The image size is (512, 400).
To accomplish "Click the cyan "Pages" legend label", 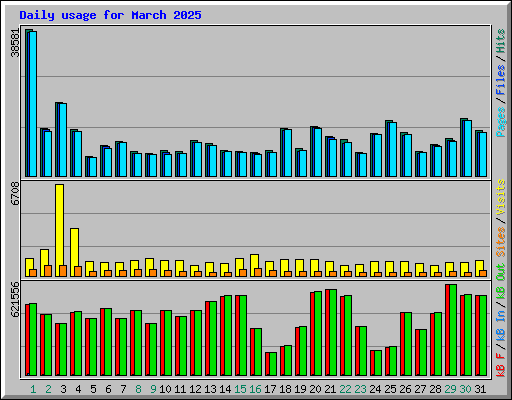I will pyautogui.click(x=501, y=122).
